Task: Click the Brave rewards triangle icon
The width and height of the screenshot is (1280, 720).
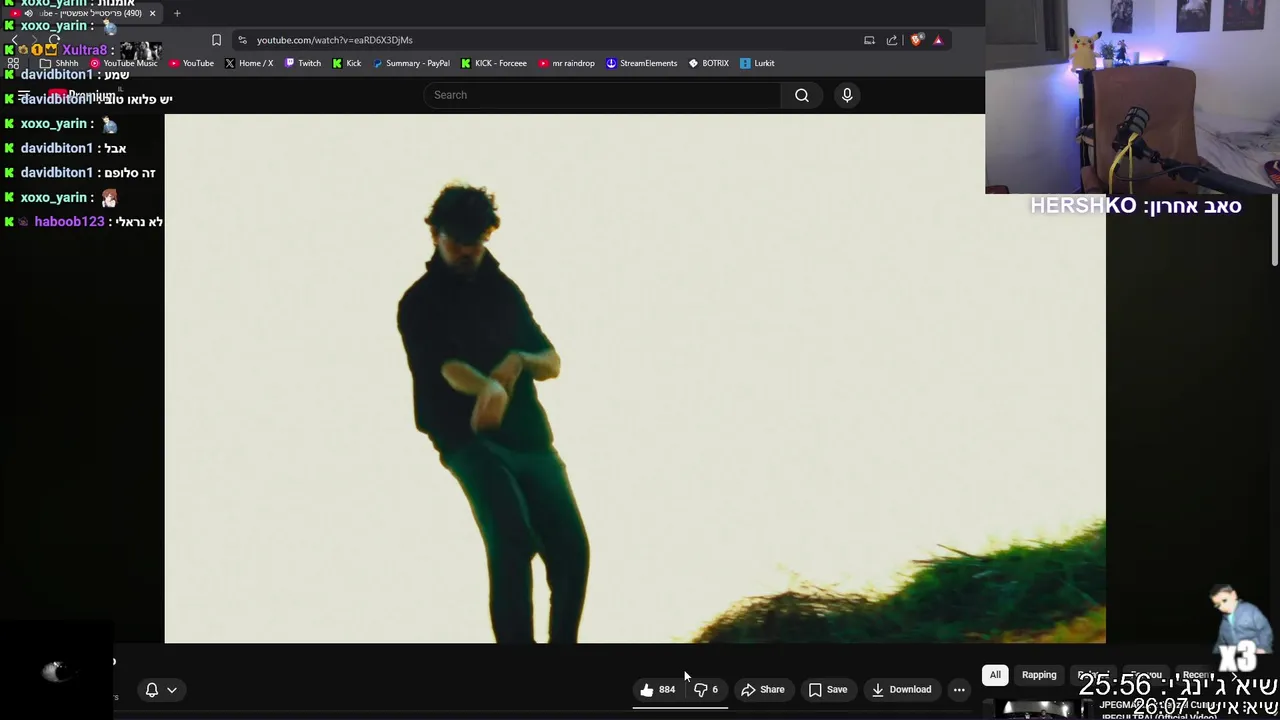Action: (938, 40)
